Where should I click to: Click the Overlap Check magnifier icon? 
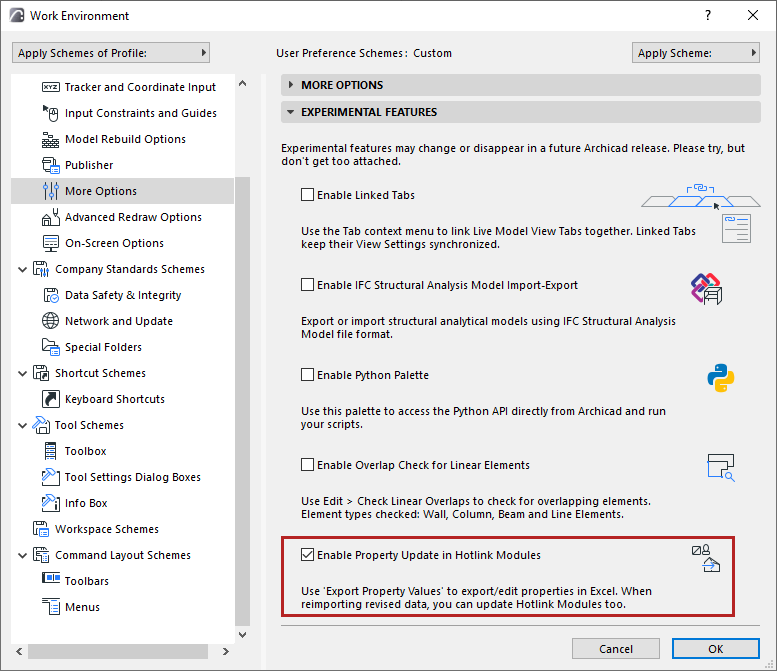[x=721, y=468]
